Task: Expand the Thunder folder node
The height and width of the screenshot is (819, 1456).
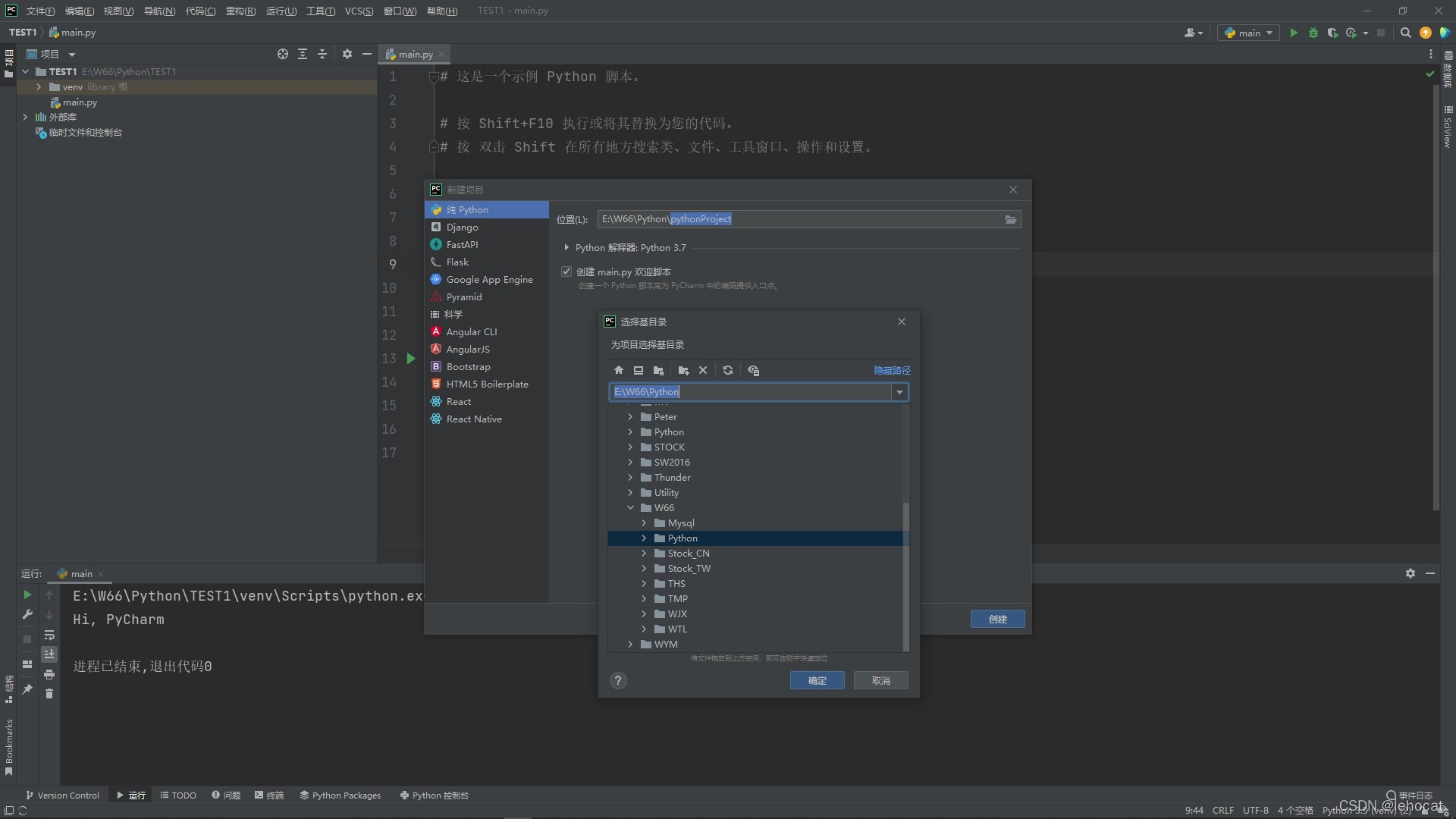Action: (x=630, y=478)
